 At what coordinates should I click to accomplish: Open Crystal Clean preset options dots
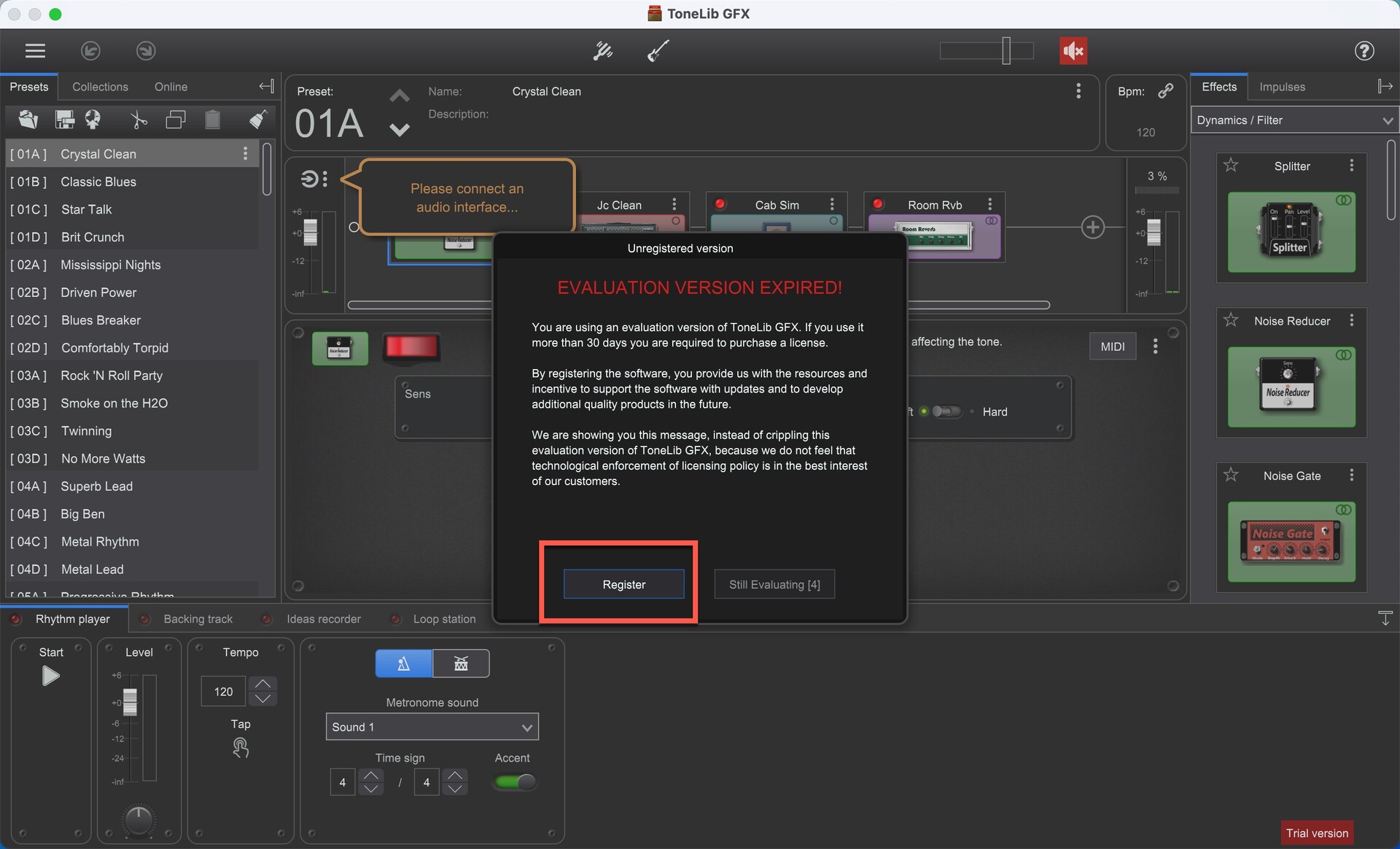pyautogui.click(x=245, y=153)
